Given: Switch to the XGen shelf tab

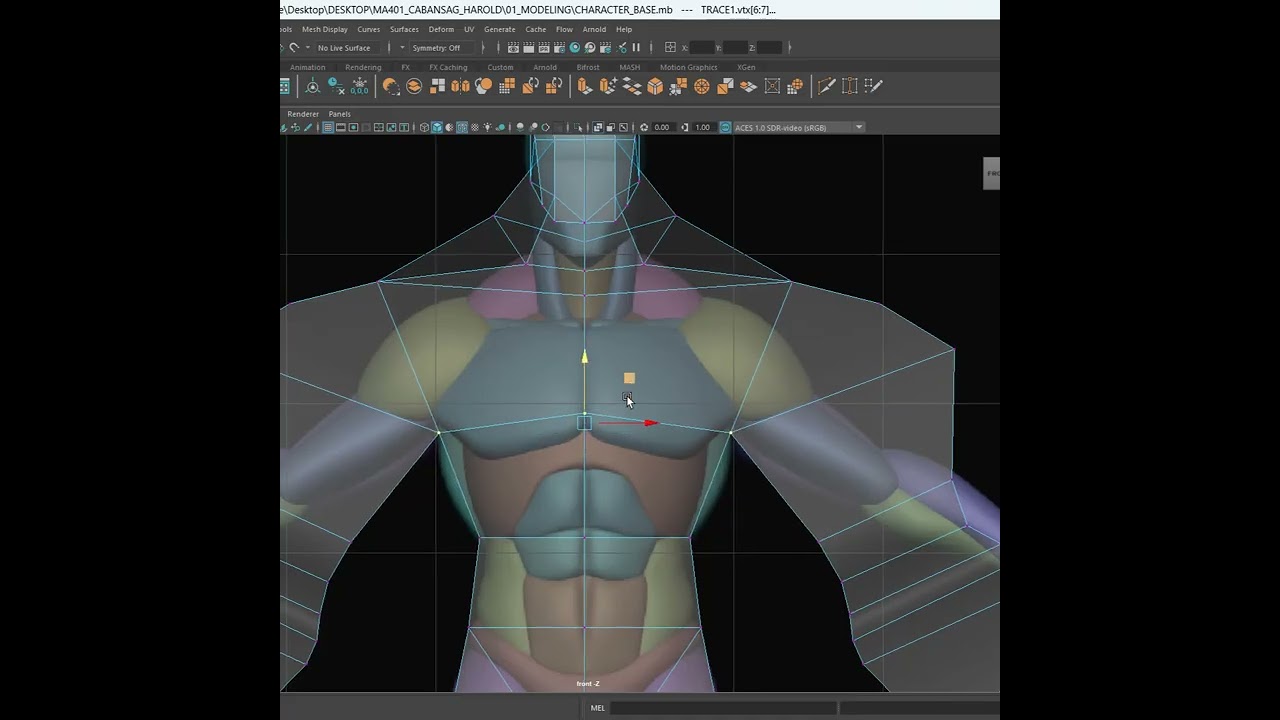Looking at the screenshot, I should tap(746, 67).
